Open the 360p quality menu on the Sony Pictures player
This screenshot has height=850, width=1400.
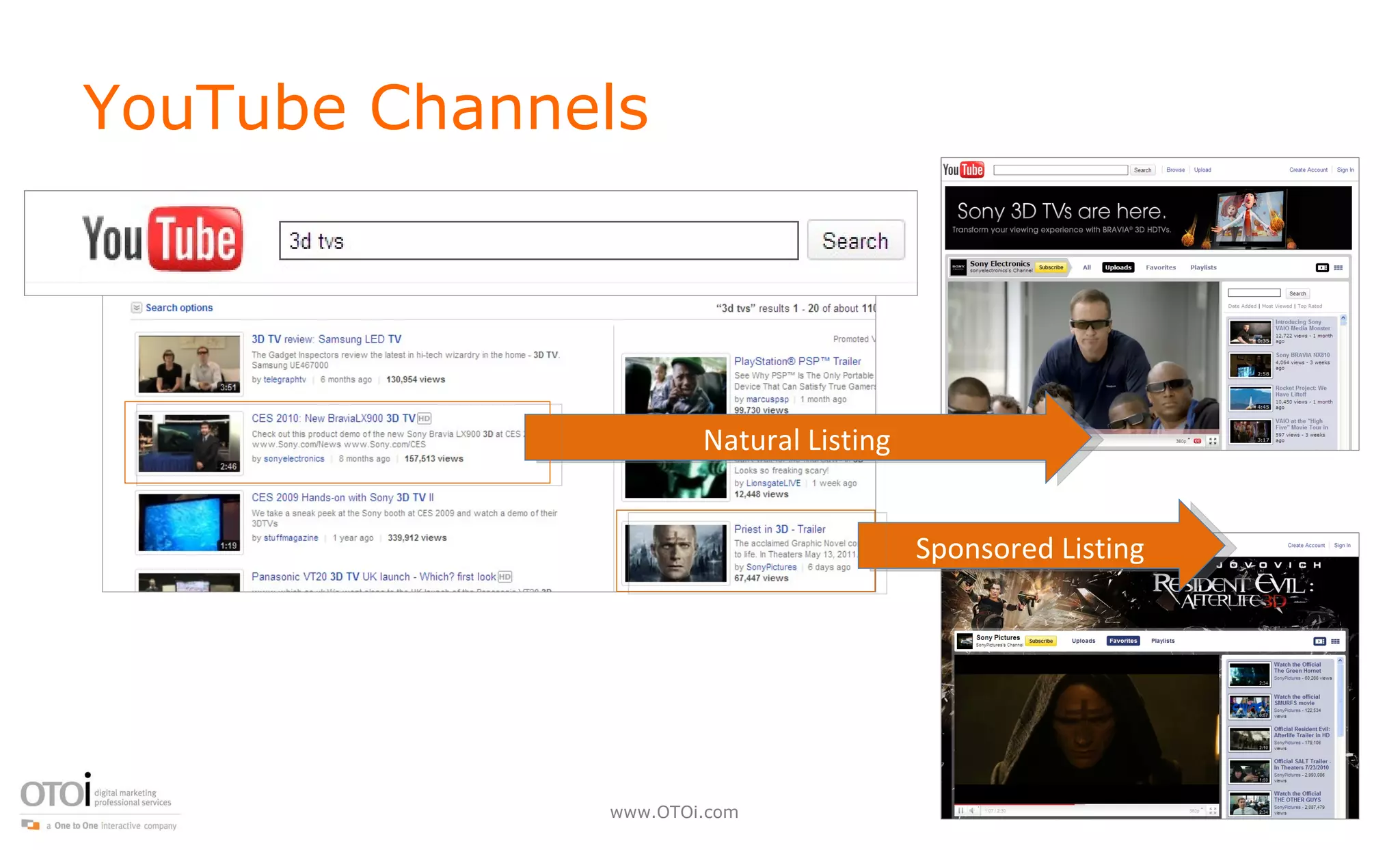[x=1196, y=810]
